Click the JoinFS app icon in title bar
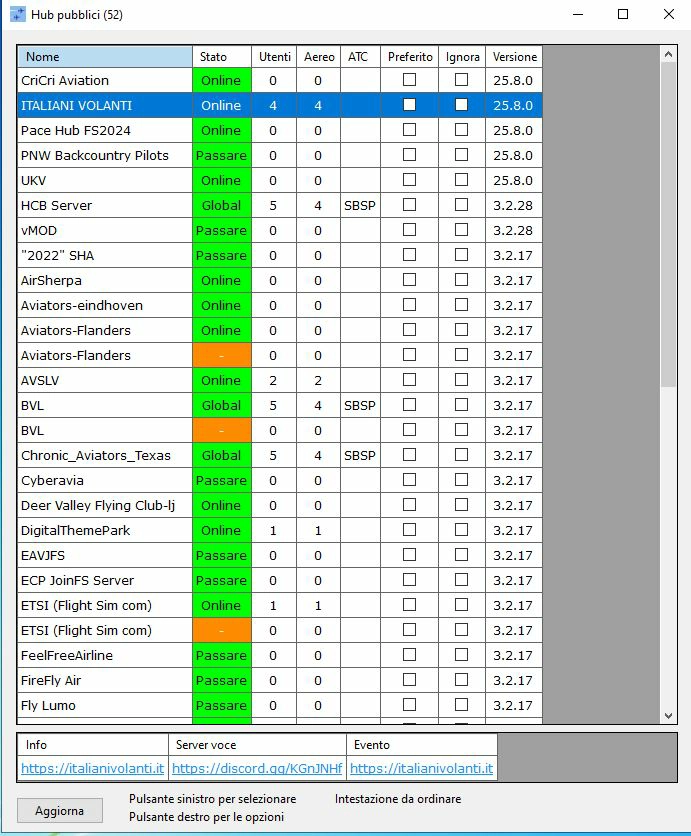 click(18, 15)
